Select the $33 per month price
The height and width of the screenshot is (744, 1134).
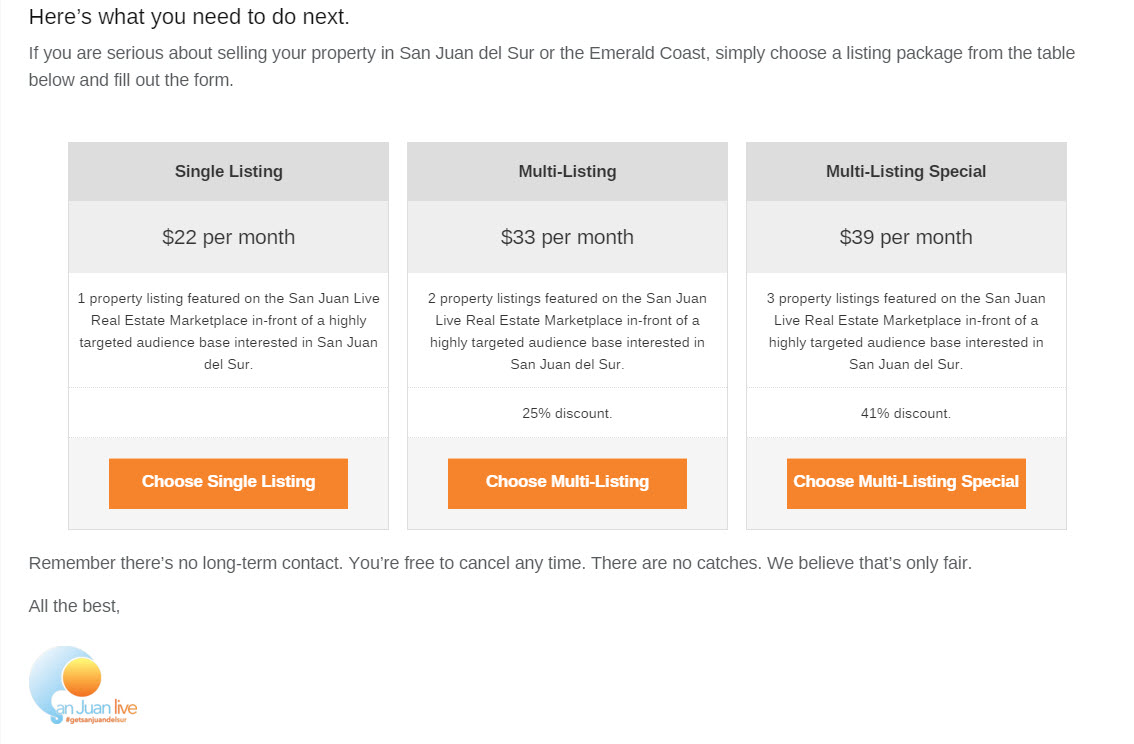567,237
